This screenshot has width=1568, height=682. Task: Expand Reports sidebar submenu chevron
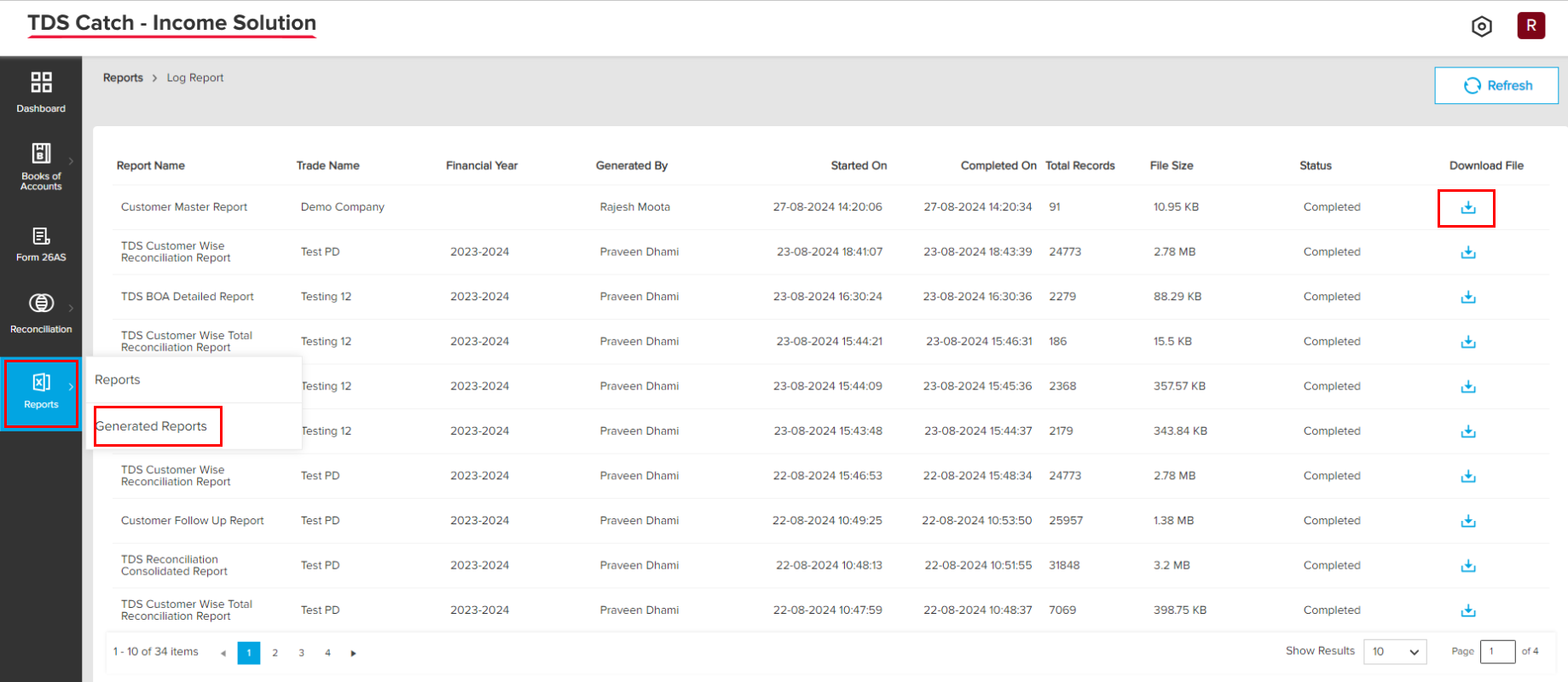click(x=72, y=387)
